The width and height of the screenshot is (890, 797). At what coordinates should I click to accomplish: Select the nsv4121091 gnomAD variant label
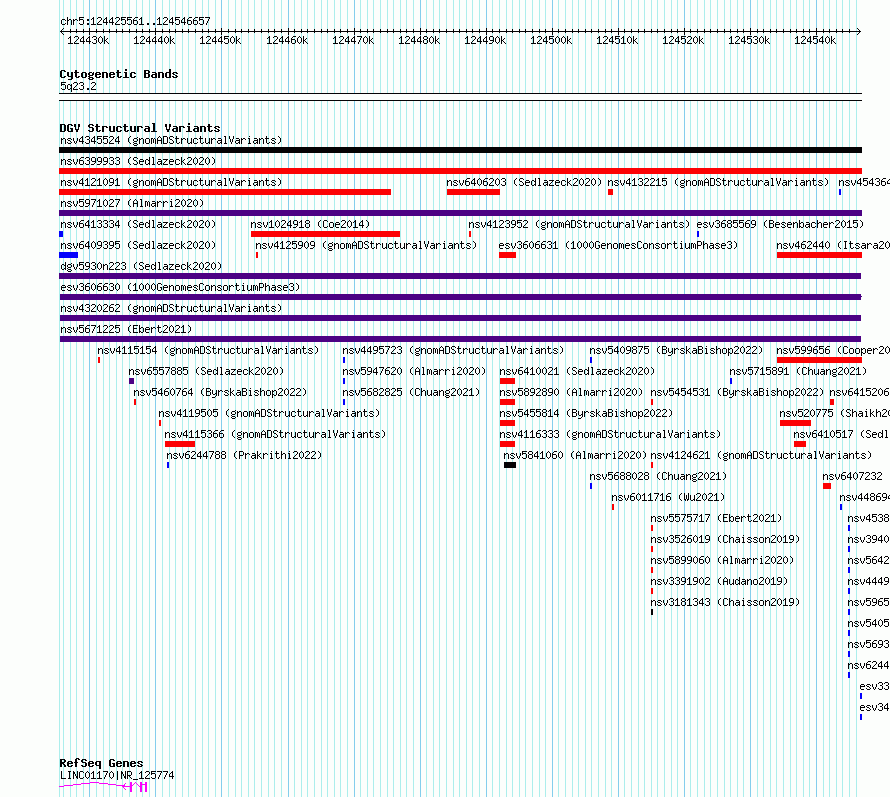click(171, 182)
